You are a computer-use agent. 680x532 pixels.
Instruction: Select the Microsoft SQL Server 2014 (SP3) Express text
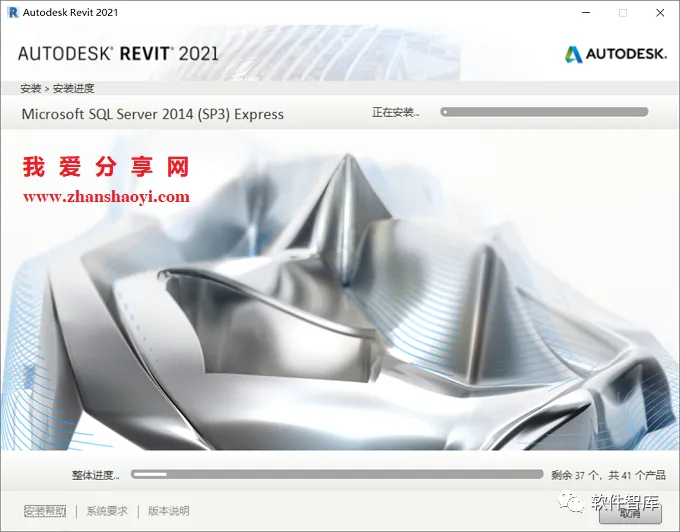(153, 114)
